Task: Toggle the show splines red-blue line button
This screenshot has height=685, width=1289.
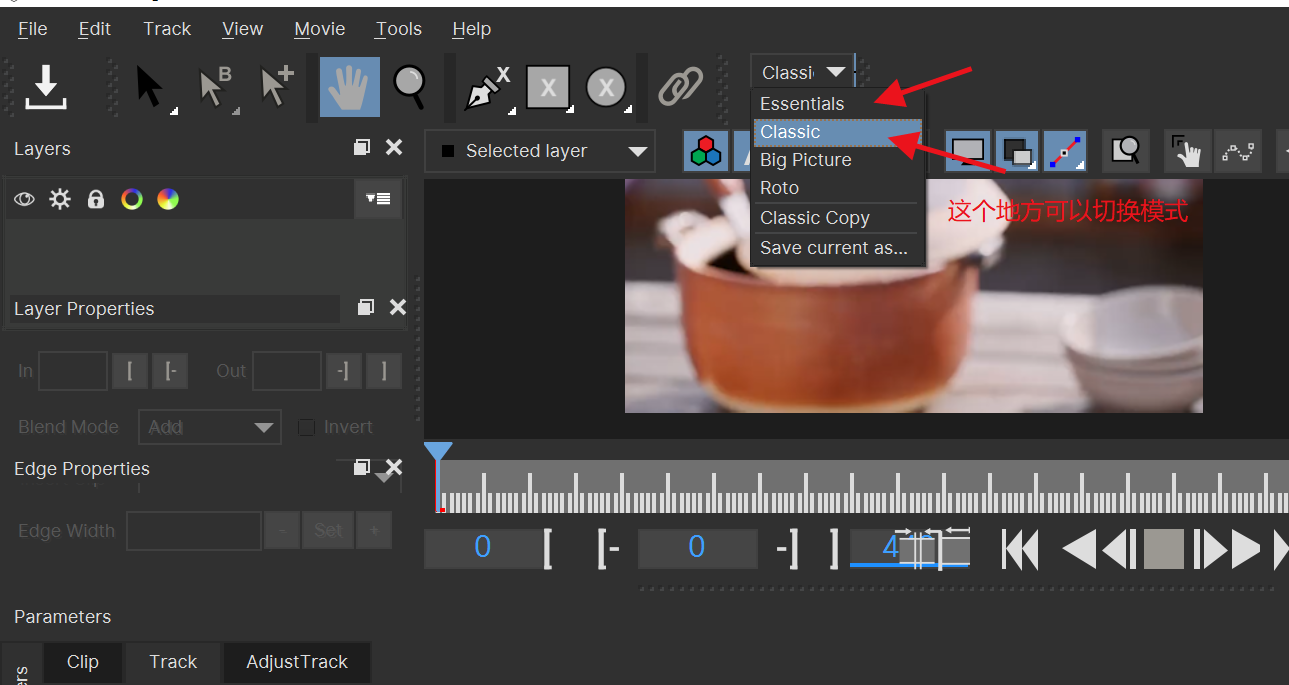Action: [1066, 151]
